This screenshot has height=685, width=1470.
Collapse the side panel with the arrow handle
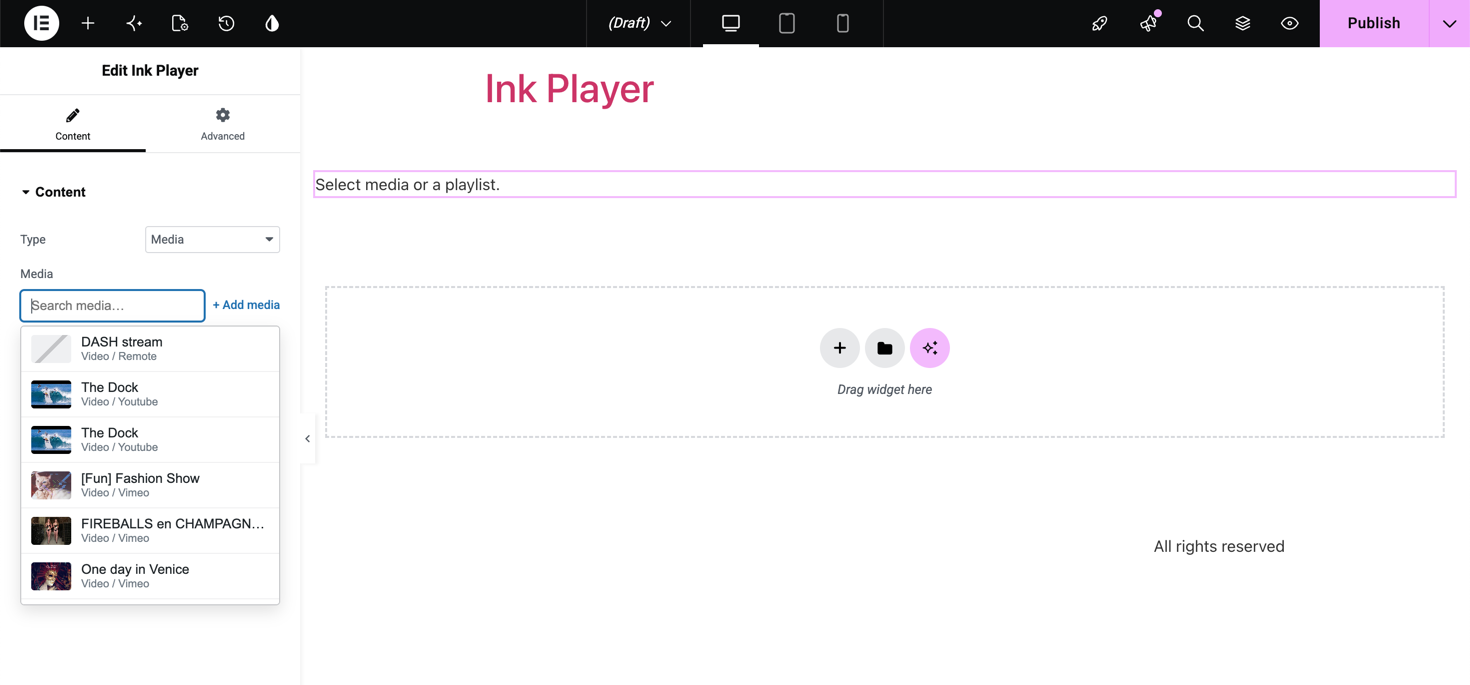point(308,438)
